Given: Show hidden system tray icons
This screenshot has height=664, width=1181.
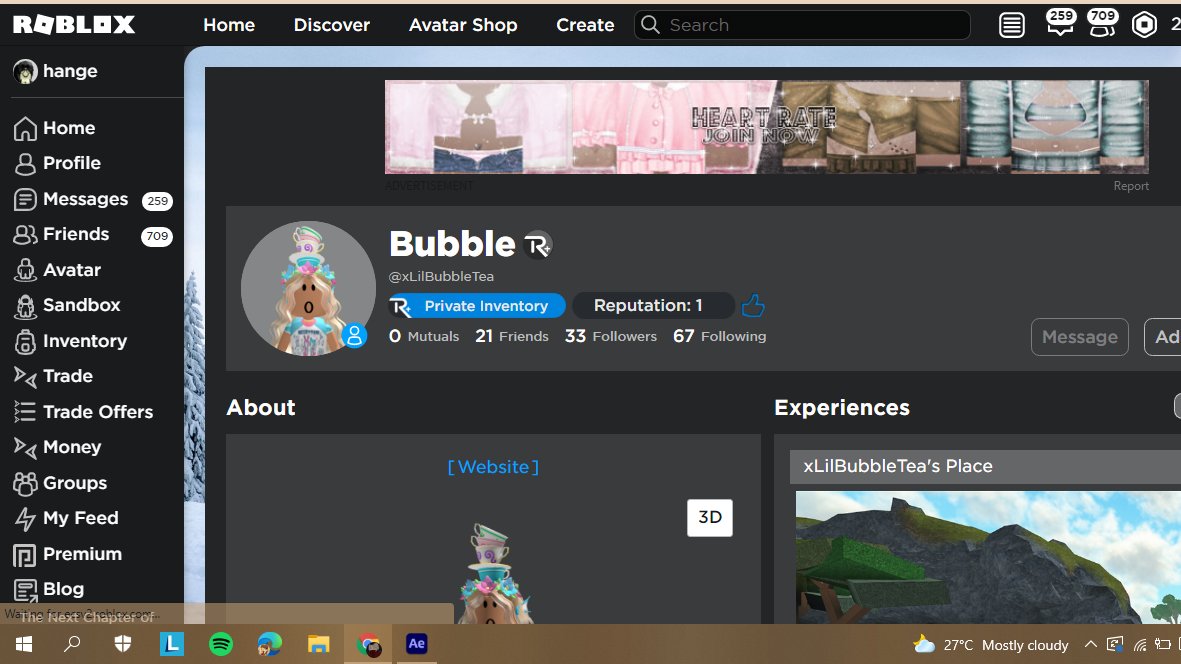Looking at the screenshot, I should pyautogui.click(x=1091, y=644).
